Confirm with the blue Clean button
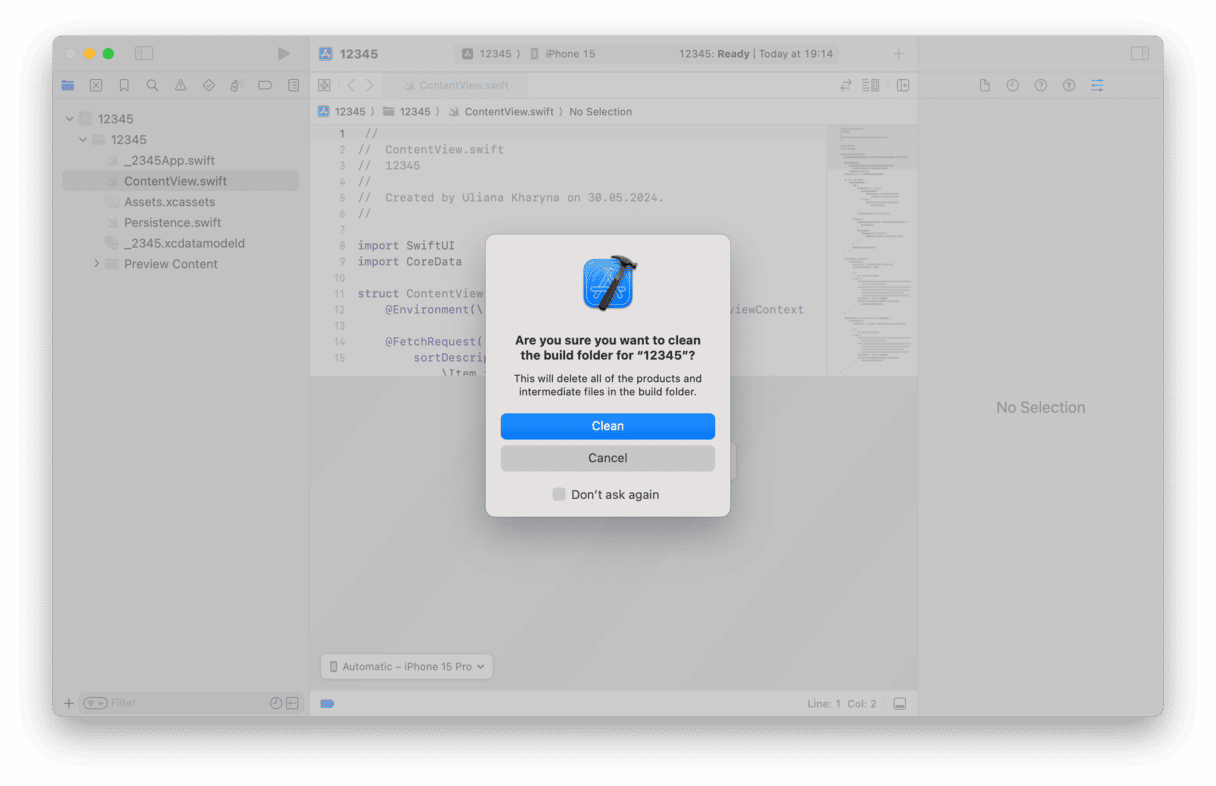 click(x=607, y=426)
